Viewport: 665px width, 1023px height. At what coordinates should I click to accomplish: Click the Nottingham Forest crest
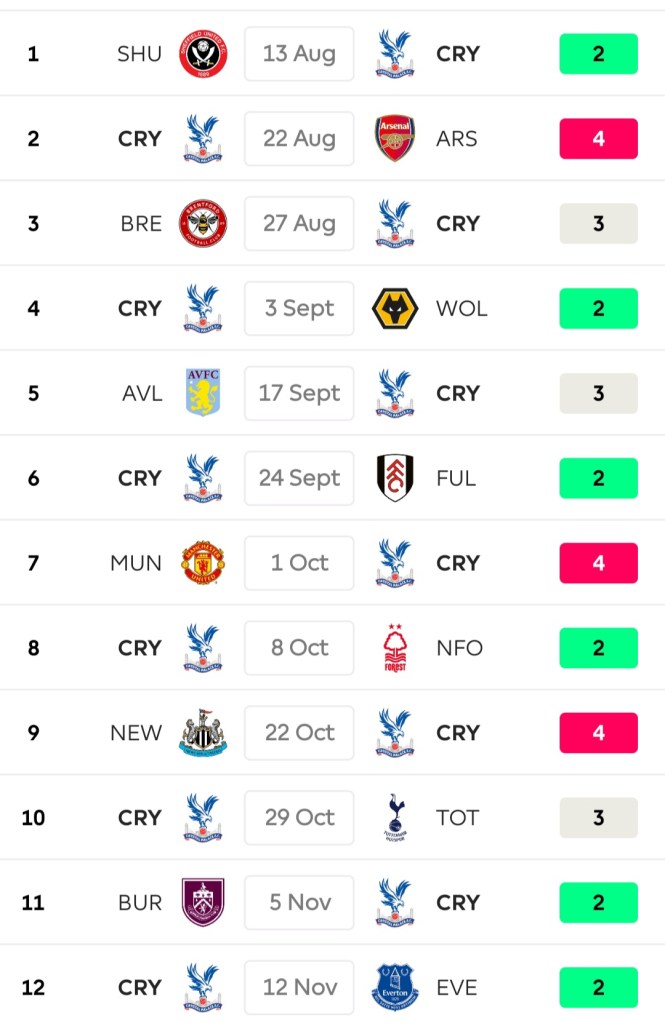(x=395, y=648)
